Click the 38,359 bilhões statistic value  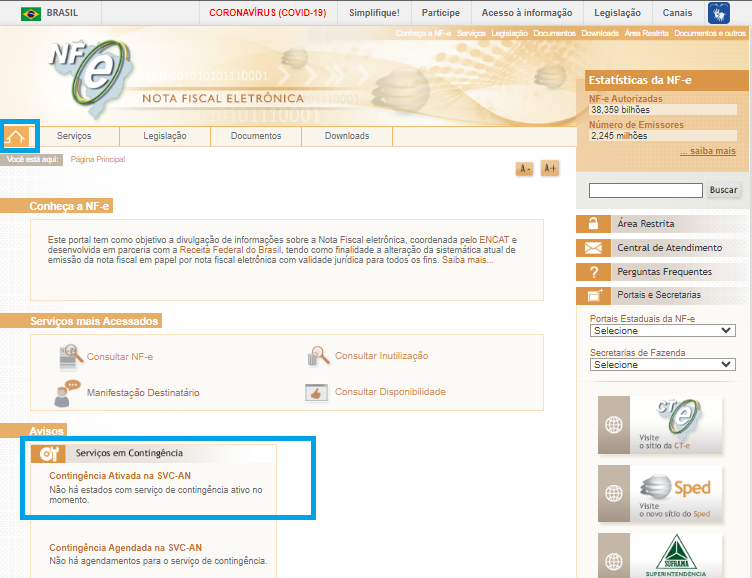tap(621, 110)
